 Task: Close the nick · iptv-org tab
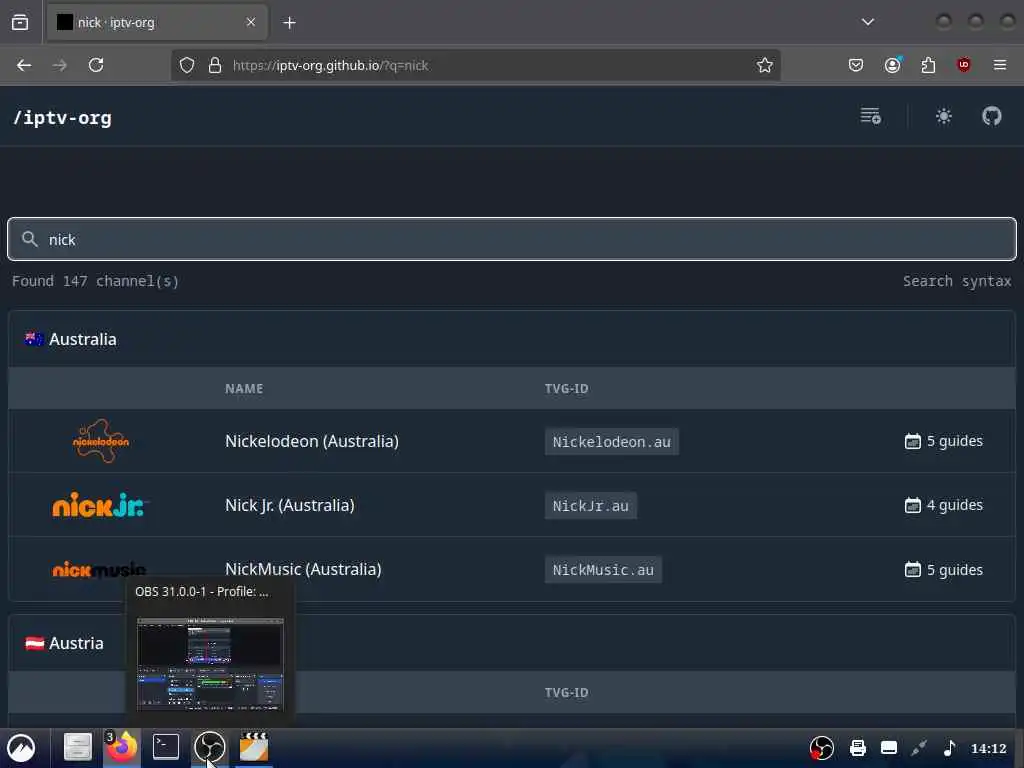pyautogui.click(x=251, y=22)
